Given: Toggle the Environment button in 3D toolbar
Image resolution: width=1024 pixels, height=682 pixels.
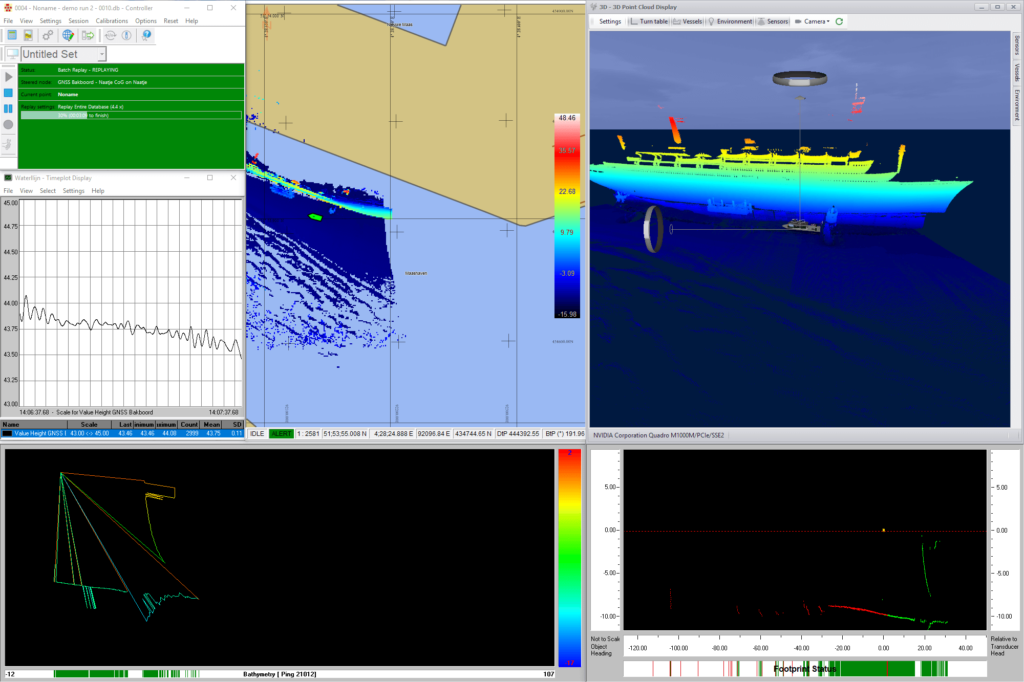Looking at the screenshot, I should pyautogui.click(x=730, y=21).
